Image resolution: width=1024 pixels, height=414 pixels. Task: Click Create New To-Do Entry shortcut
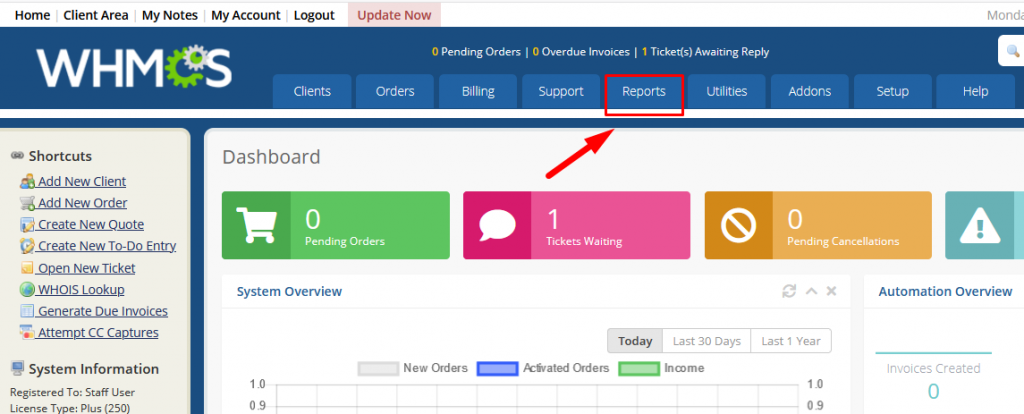(x=106, y=246)
